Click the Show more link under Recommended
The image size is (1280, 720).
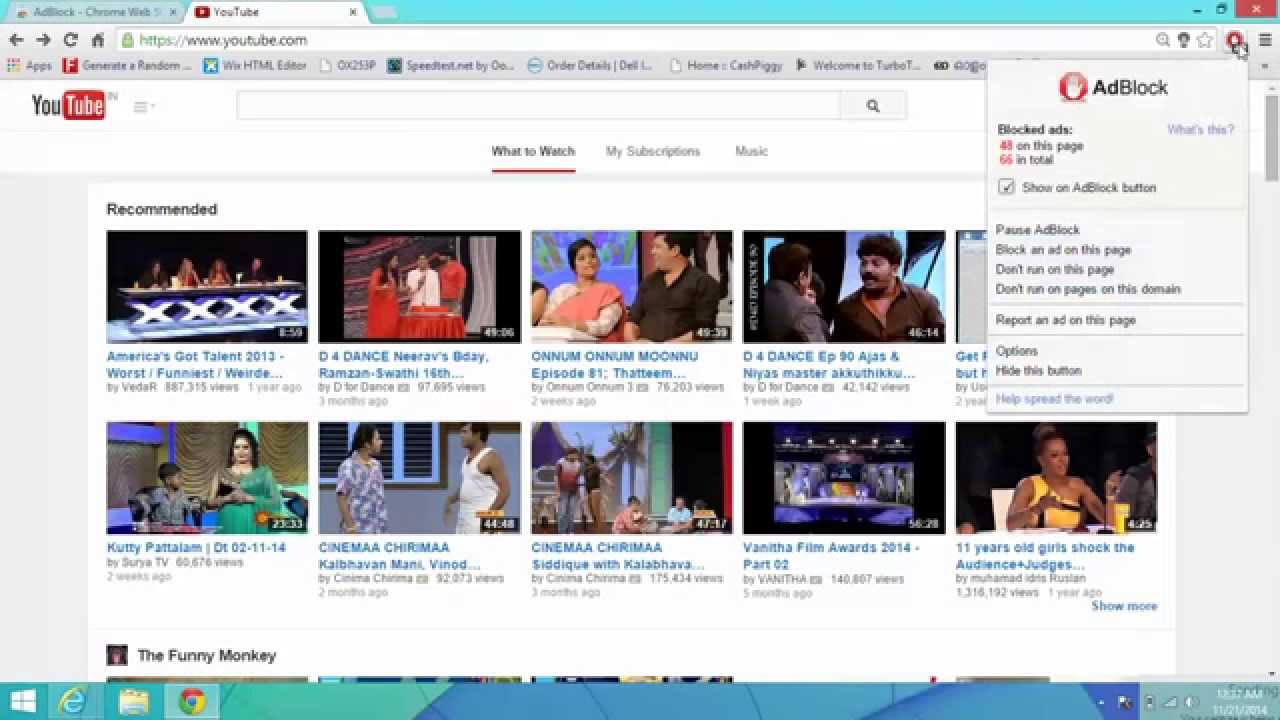(1124, 606)
